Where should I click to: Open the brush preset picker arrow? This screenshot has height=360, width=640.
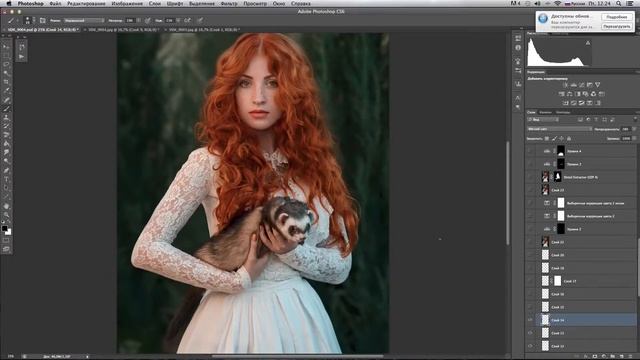coord(33,20)
